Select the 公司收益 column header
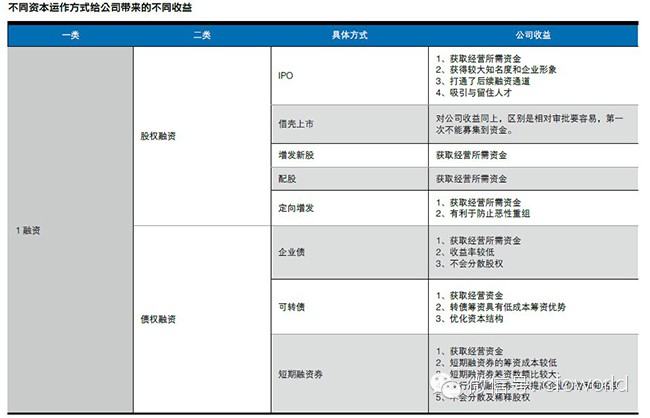Viewport: 650px width, 418px height. [x=533, y=35]
